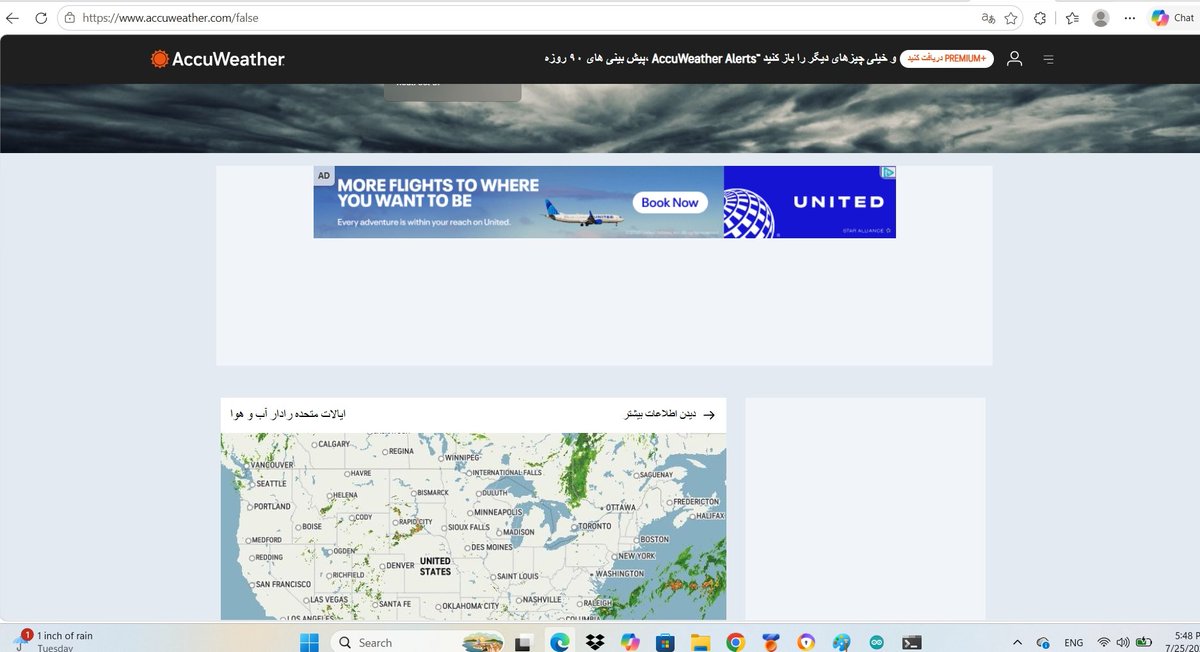Switch the ENG input language indicator
The image size is (1200, 652).
click(x=1073, y=642)
